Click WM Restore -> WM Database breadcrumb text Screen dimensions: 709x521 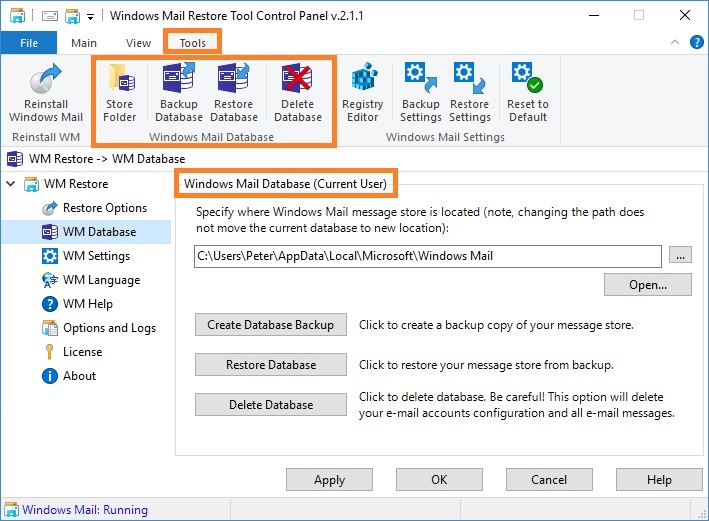coord(107,159)
